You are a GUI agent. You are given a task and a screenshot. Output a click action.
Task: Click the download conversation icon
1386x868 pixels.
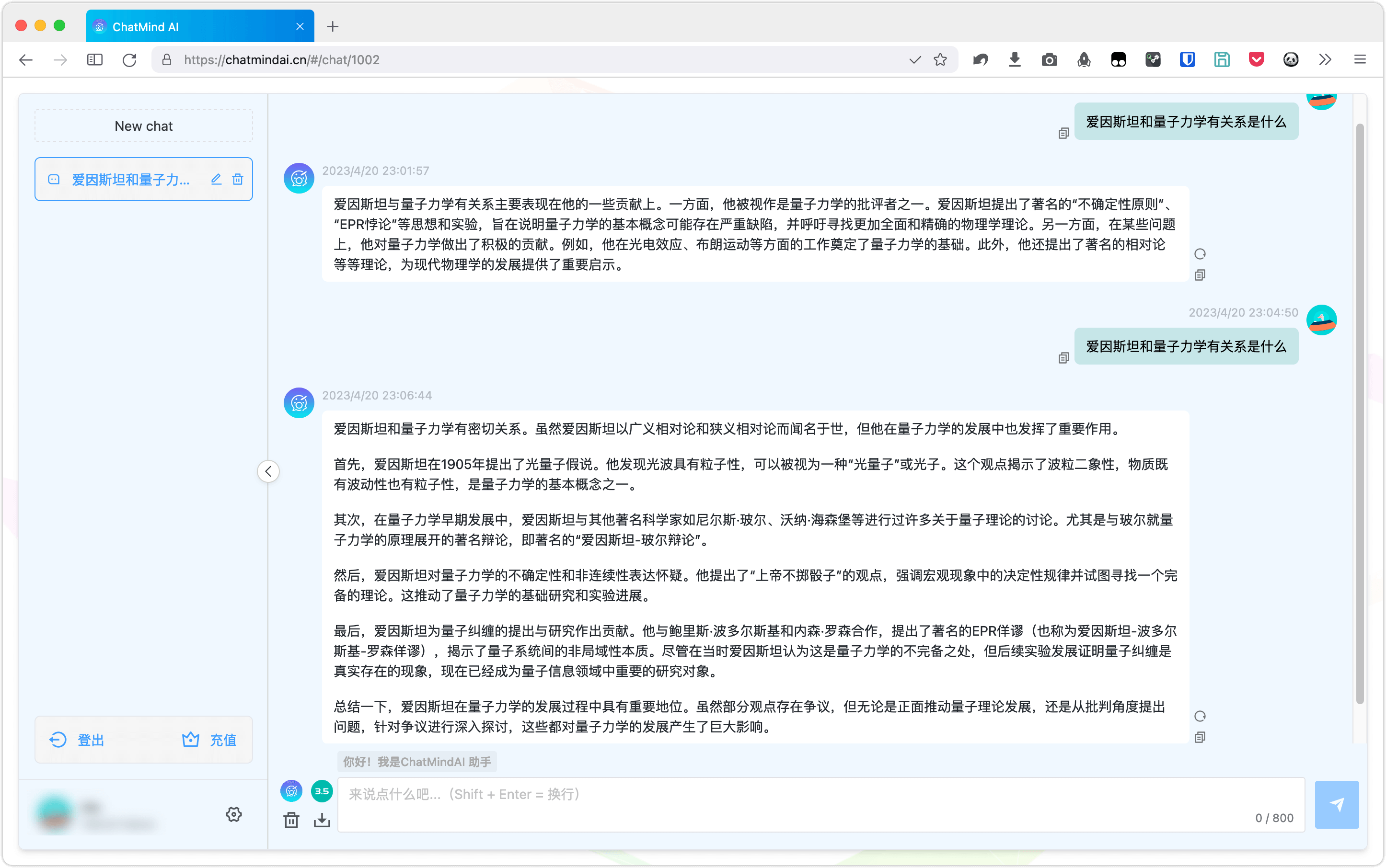tap(322, 821)
